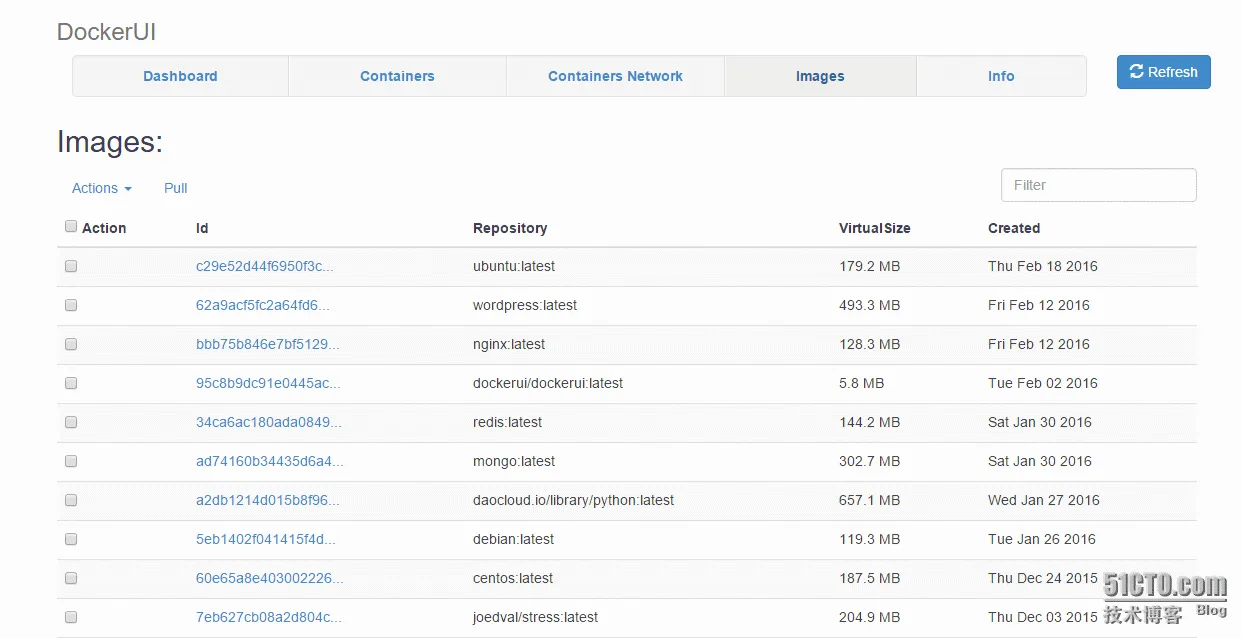Click mongo image ID ad74160b34435d6a4
1241x638 pixels.
tap(269, 461)
